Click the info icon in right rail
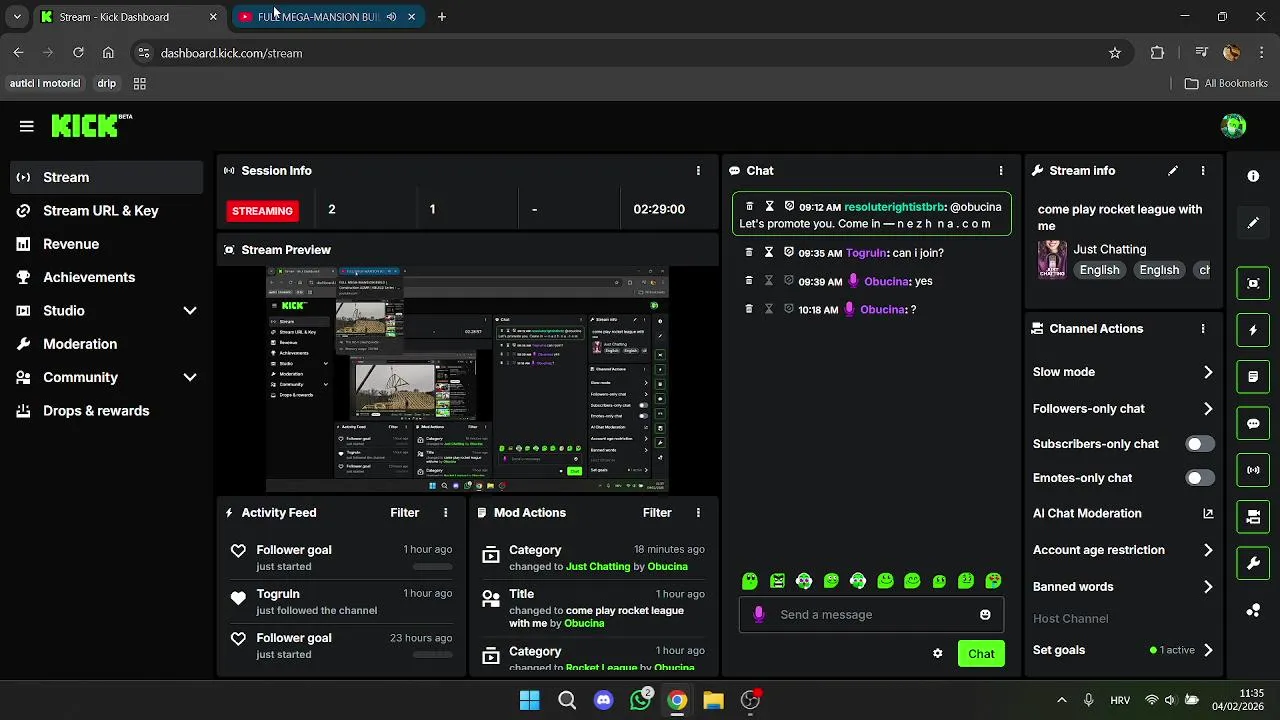 tap(1253, 176)
